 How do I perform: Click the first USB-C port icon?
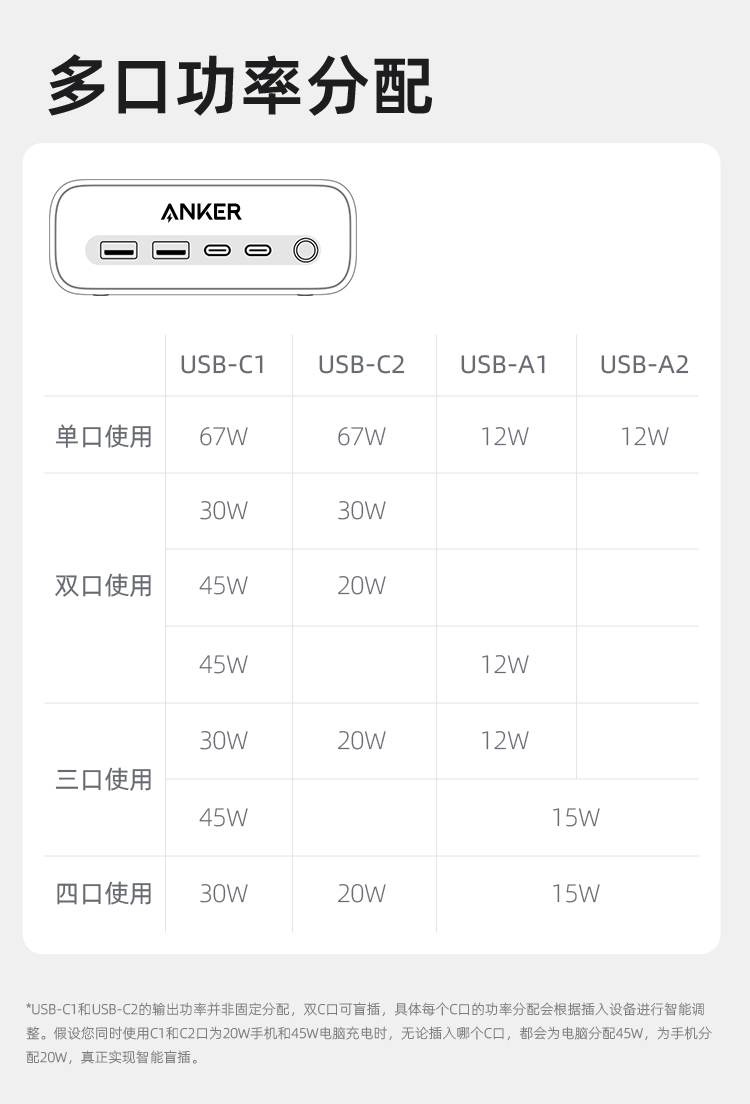[217, 250]
